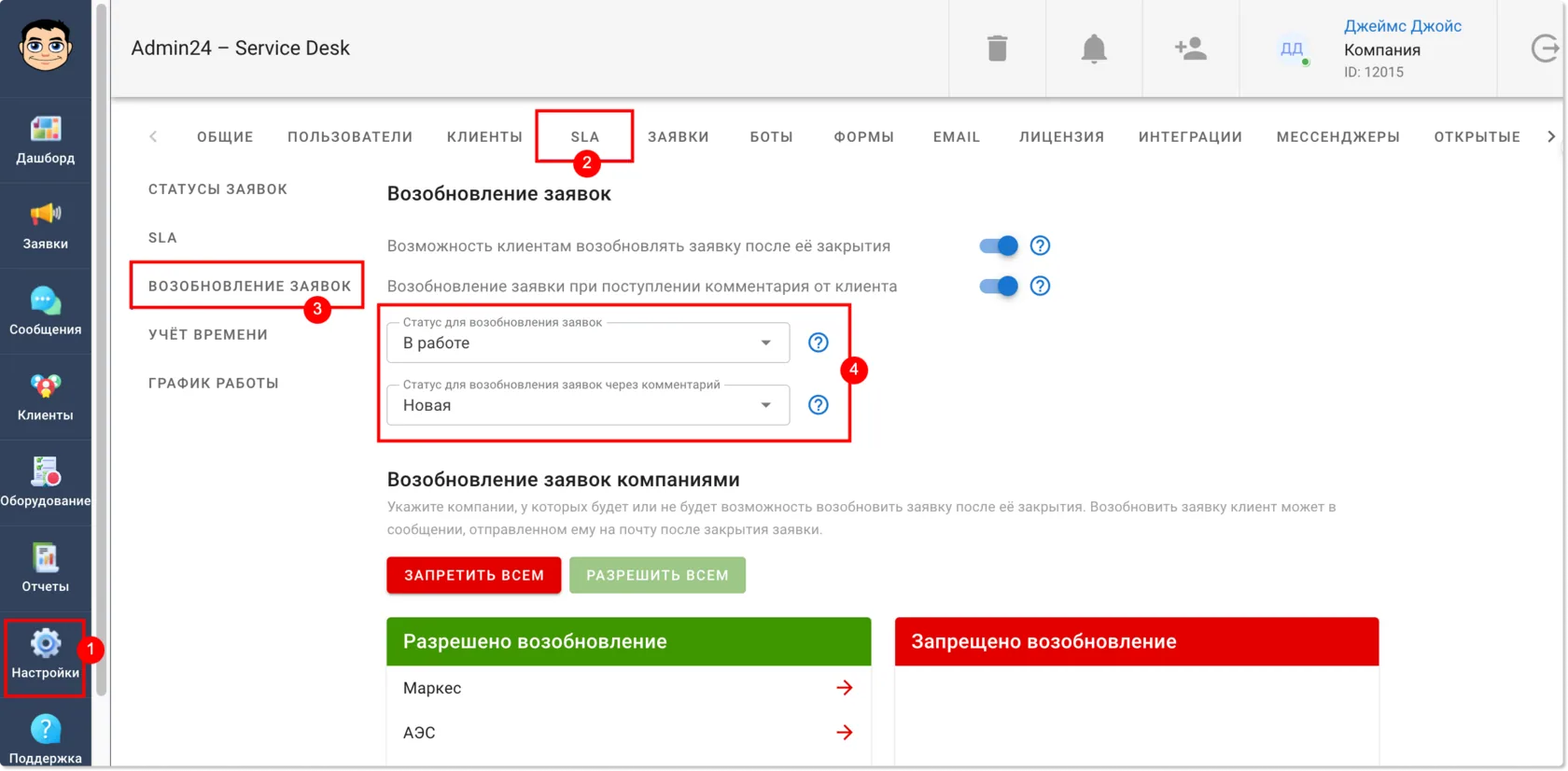
Task: Switch to the ИНТЕГРАЦИИ tab
Action: click(x=1190, y=137)
